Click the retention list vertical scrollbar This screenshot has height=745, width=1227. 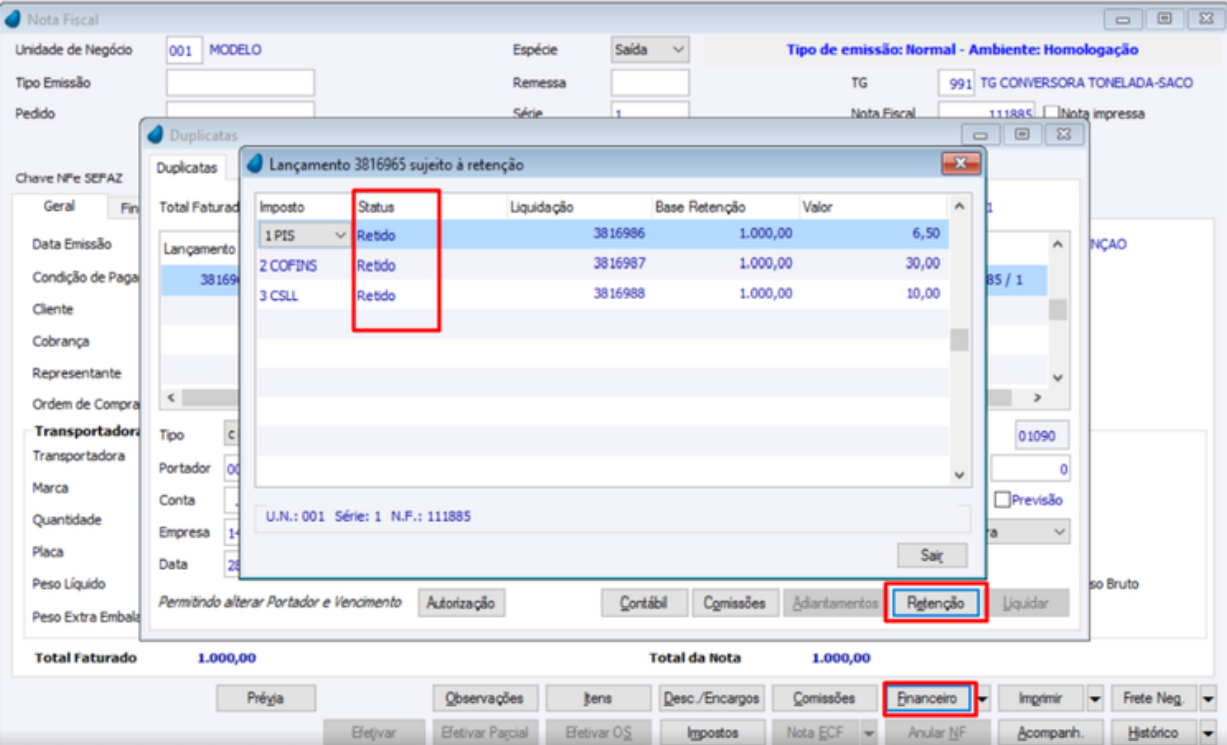pos(958,340)
